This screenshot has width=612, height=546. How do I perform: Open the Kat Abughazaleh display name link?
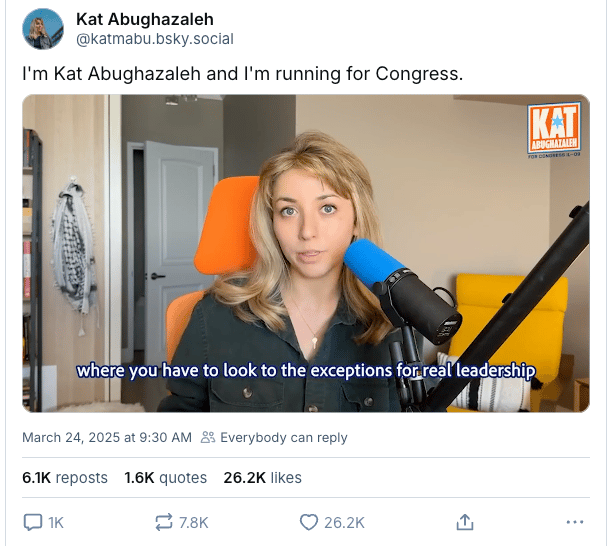(145, 19)
